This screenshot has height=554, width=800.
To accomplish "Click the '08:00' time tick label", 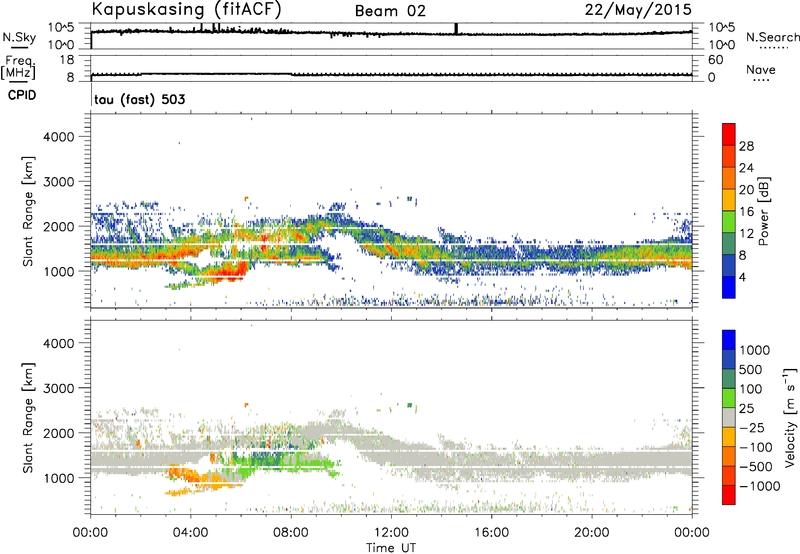I will pyautogui.click(x=291, y=533).
